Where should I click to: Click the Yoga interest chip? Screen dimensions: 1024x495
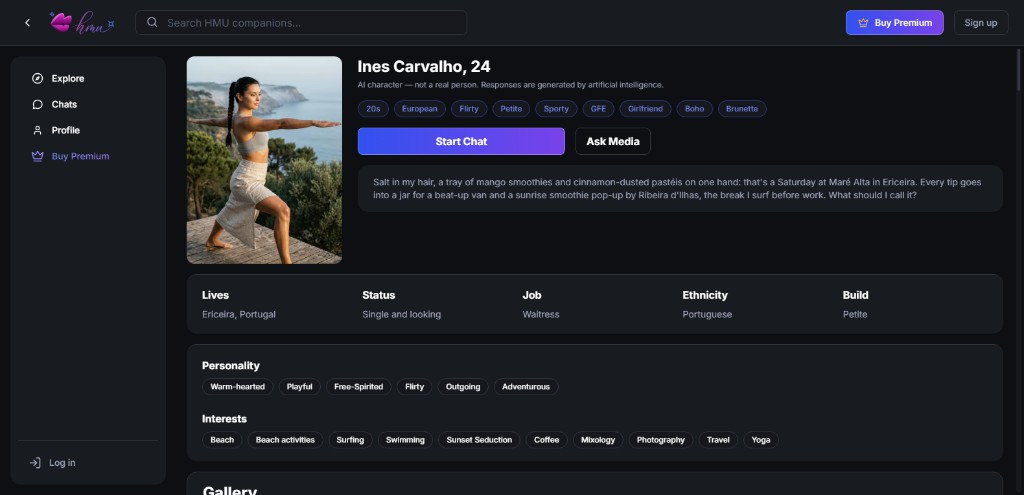[761, 440]
